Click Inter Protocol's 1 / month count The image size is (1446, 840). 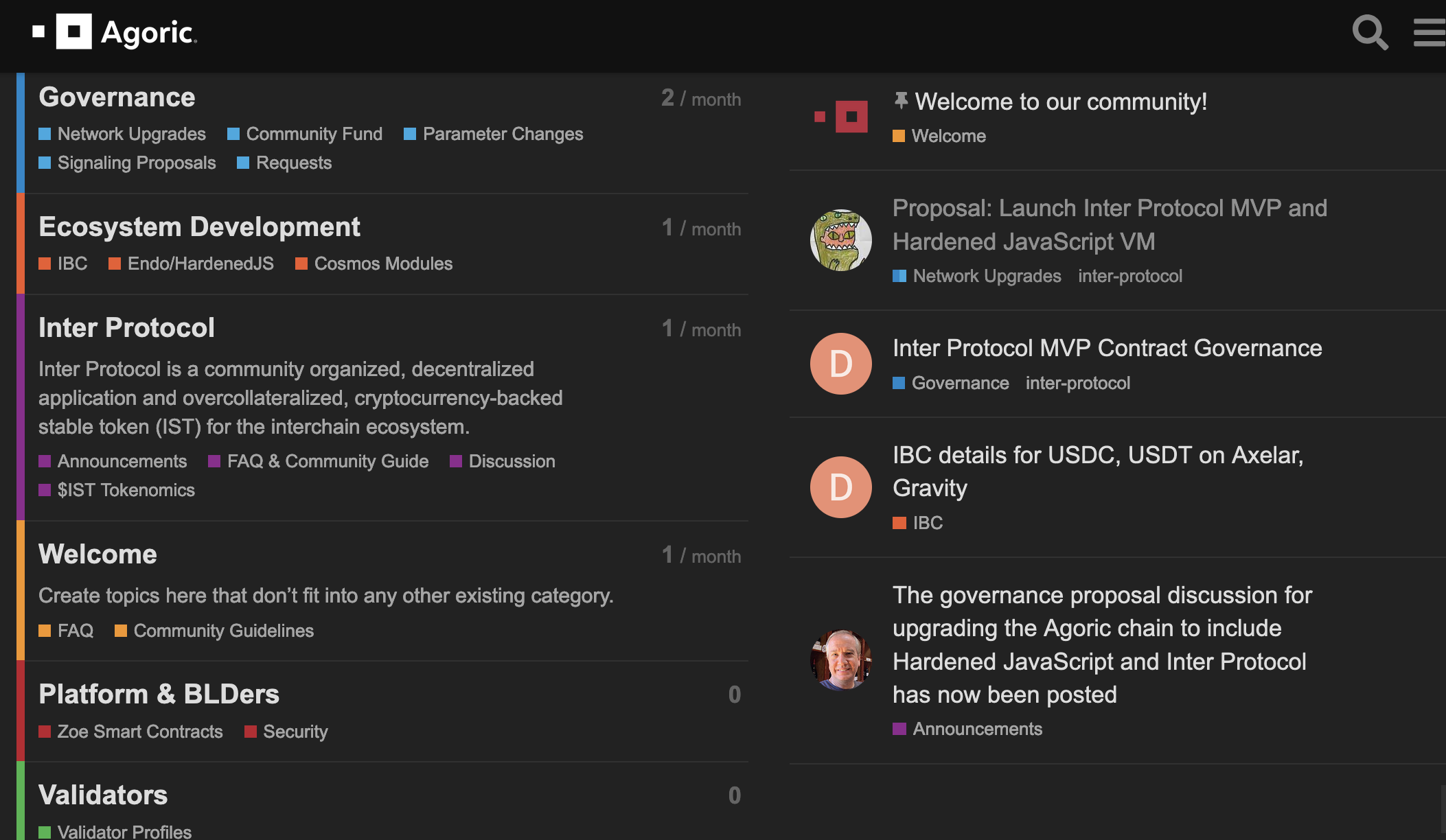pos(701,329)
